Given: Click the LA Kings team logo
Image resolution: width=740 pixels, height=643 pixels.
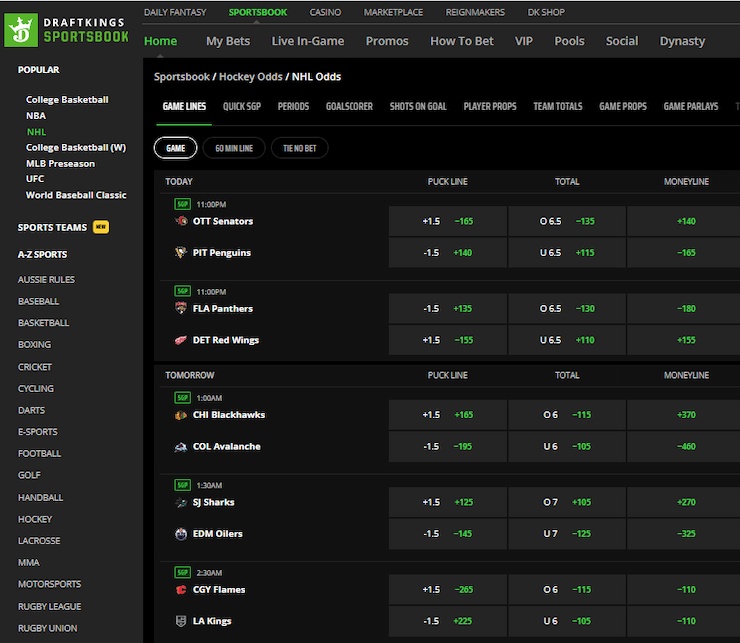Looking at the screenshot, I should pos(181,621).
